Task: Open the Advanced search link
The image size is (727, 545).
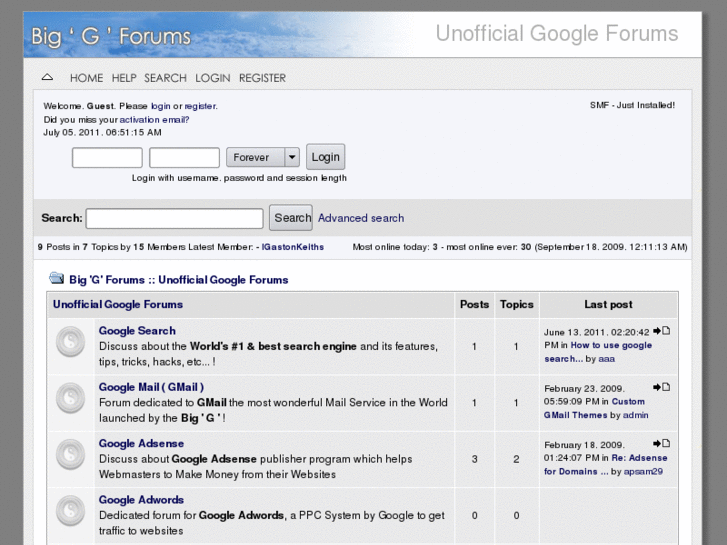Action: [x=361, y=218]
